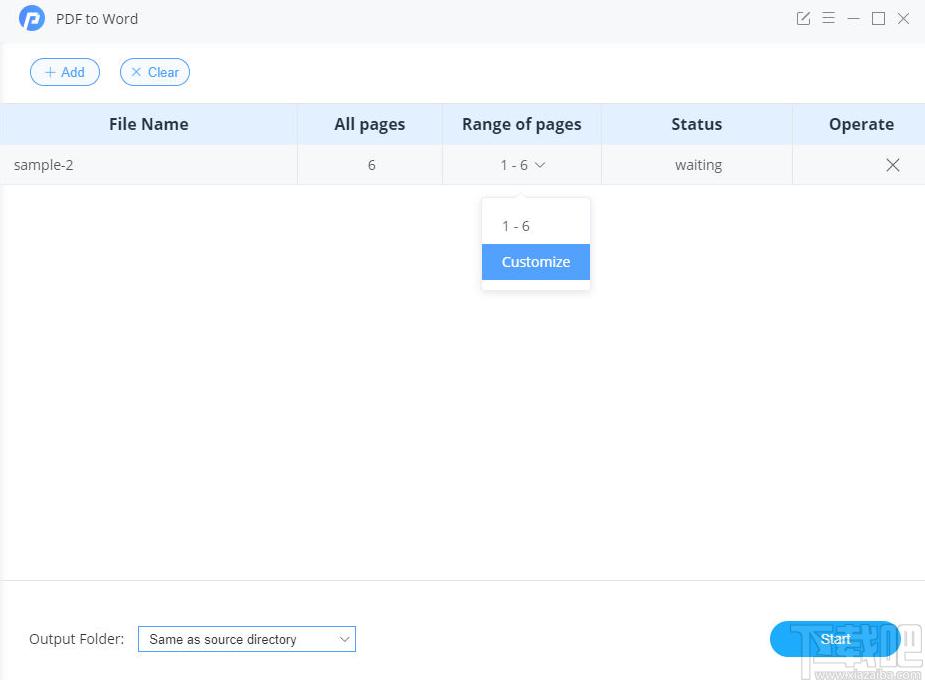Start the conversion
The height and width of the screenshot is (680, 925).
(x=835, y=639)
